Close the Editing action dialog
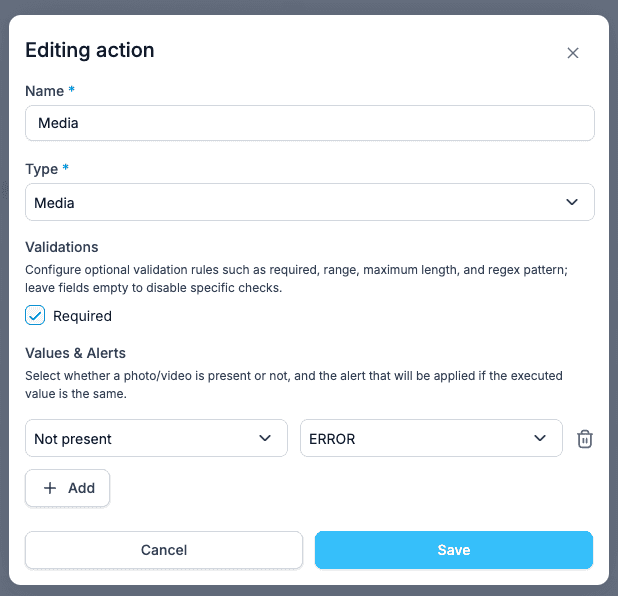 click(573, 53)
